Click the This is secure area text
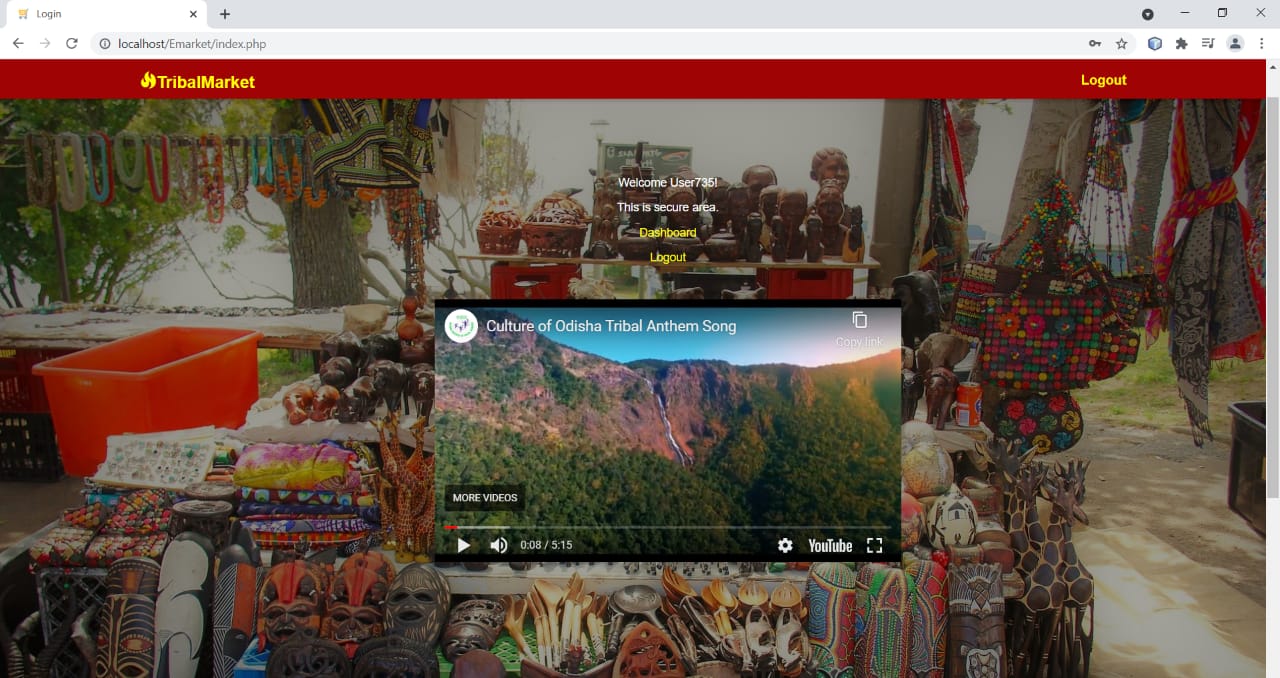 pos(667,207)
